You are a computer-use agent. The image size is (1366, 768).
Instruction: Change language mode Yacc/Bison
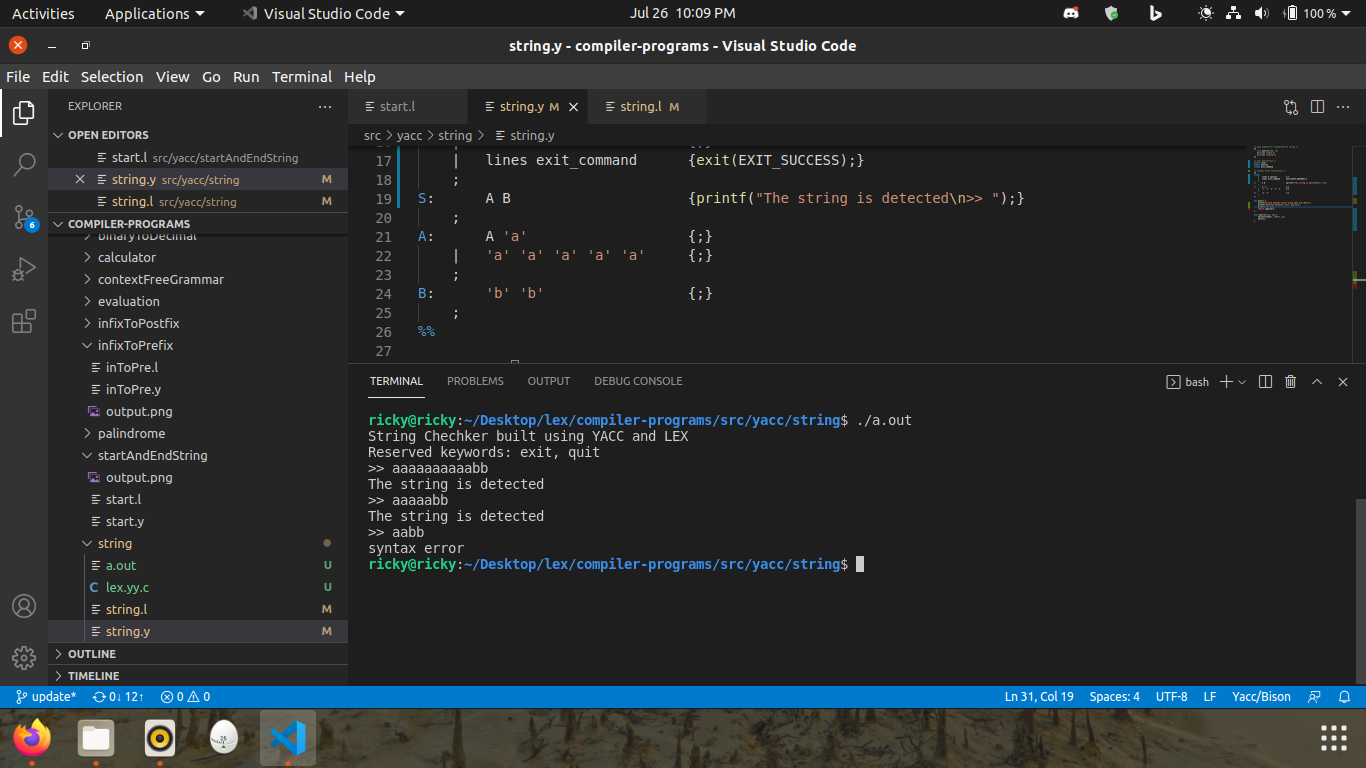1261,697
